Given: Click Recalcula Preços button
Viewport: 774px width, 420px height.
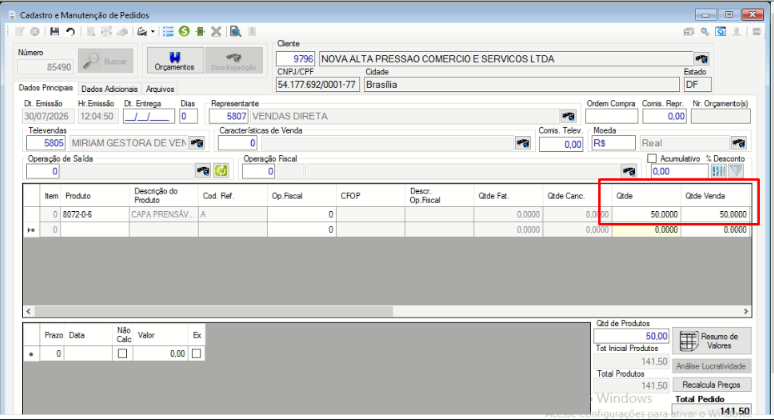Looking at the screenshot, I should (x=712, y=384).
